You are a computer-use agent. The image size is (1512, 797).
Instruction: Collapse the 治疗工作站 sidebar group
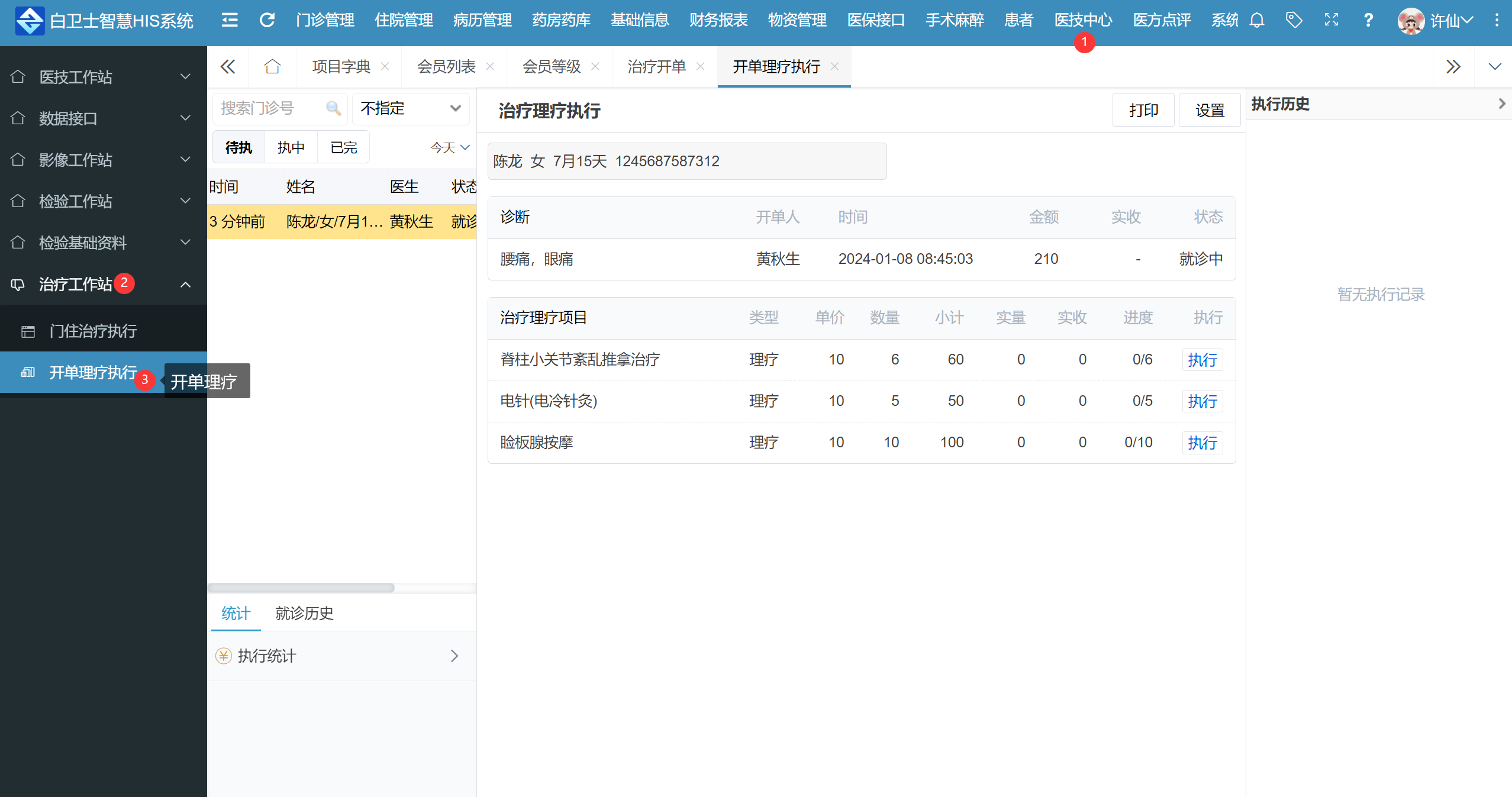point(104,284)
